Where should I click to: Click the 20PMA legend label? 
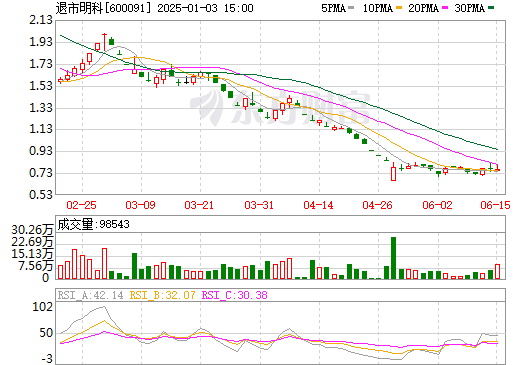point(423,8)
